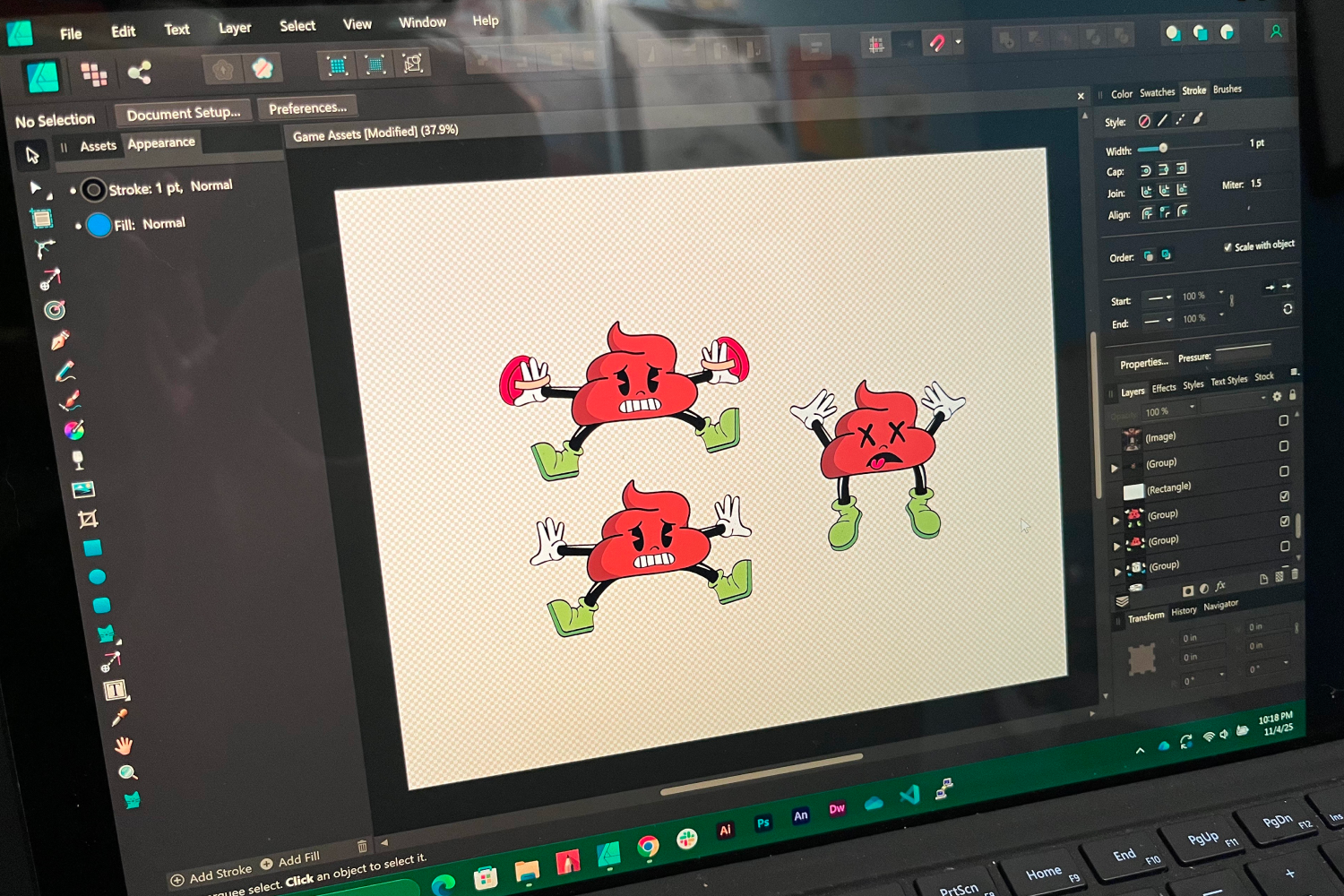The height and width of the screenshot is (896, 1344).
Task: Expand the Group layer above Rectangle
Action: [x=1115, y=468]
